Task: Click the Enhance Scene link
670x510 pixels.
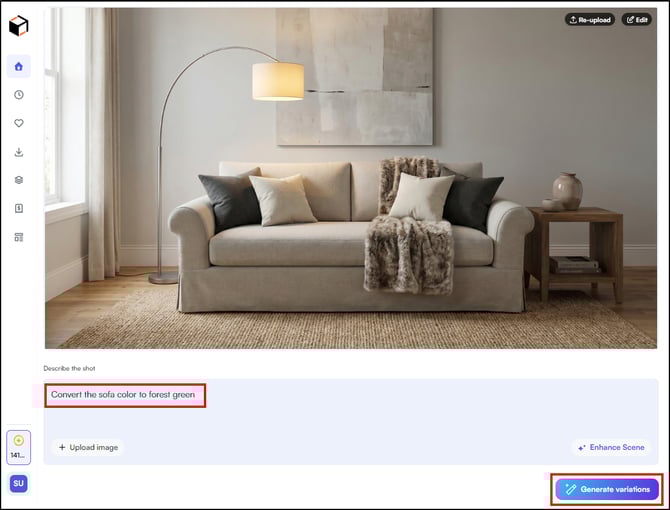Action: click(x=611, y=447)
